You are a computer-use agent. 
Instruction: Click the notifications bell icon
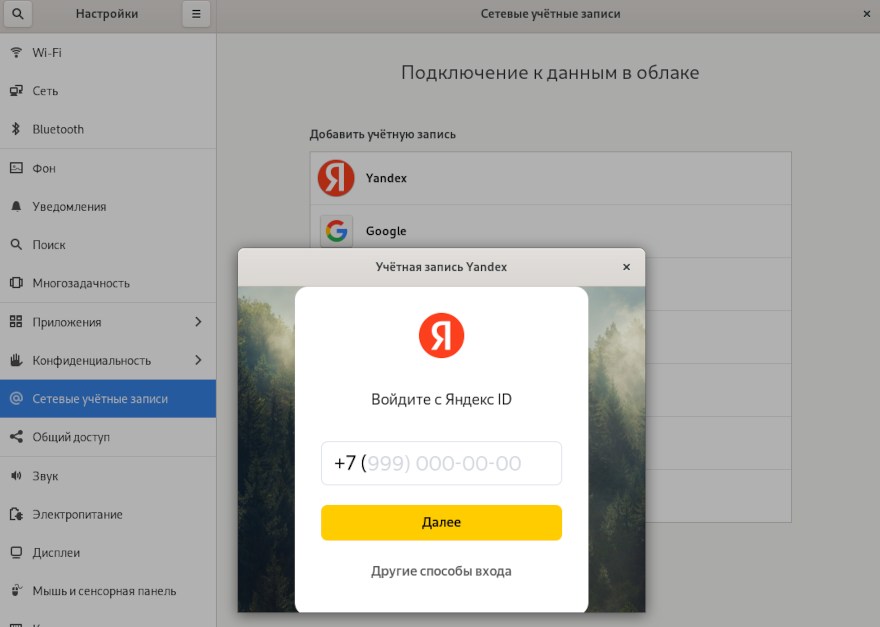[16, 207]
